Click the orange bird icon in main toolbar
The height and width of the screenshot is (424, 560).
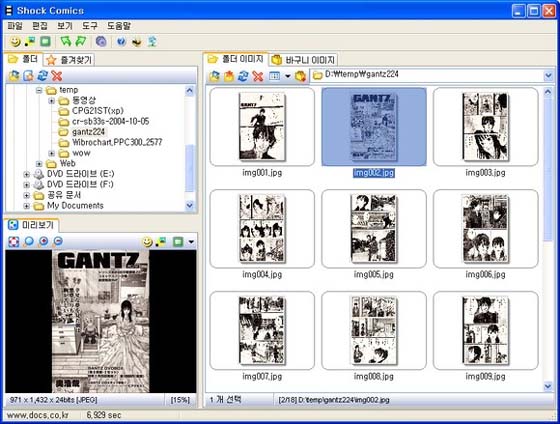click(x=136, y=42)
